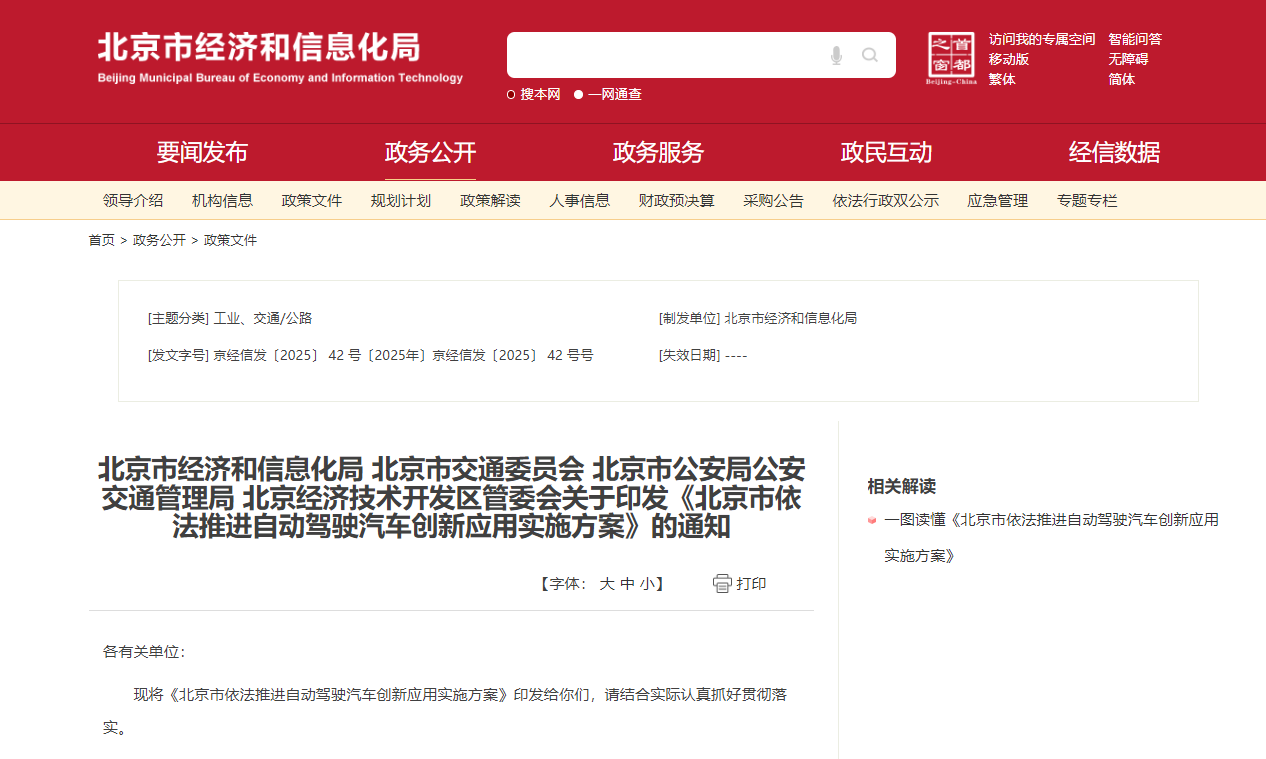The height and width of the screenshot is (759, 1266).
Task: Switch to 繁体 traditional Chinese
Action: coord(1002,79)
